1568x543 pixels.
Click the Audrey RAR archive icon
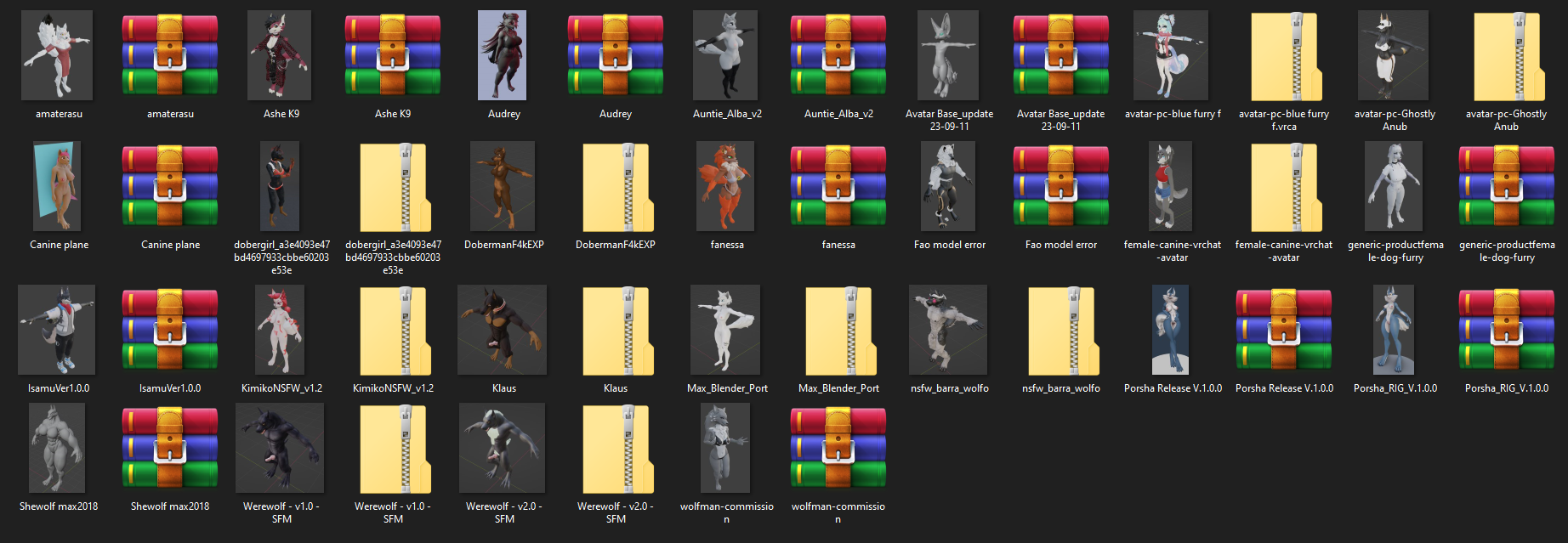pos(616,55)
